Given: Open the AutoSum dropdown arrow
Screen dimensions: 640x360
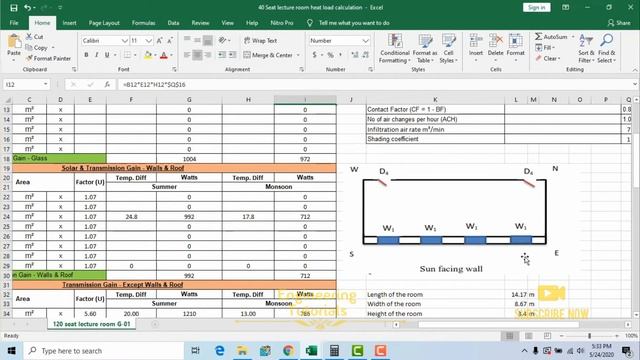Looking at the screenshot, I should 573,37.
